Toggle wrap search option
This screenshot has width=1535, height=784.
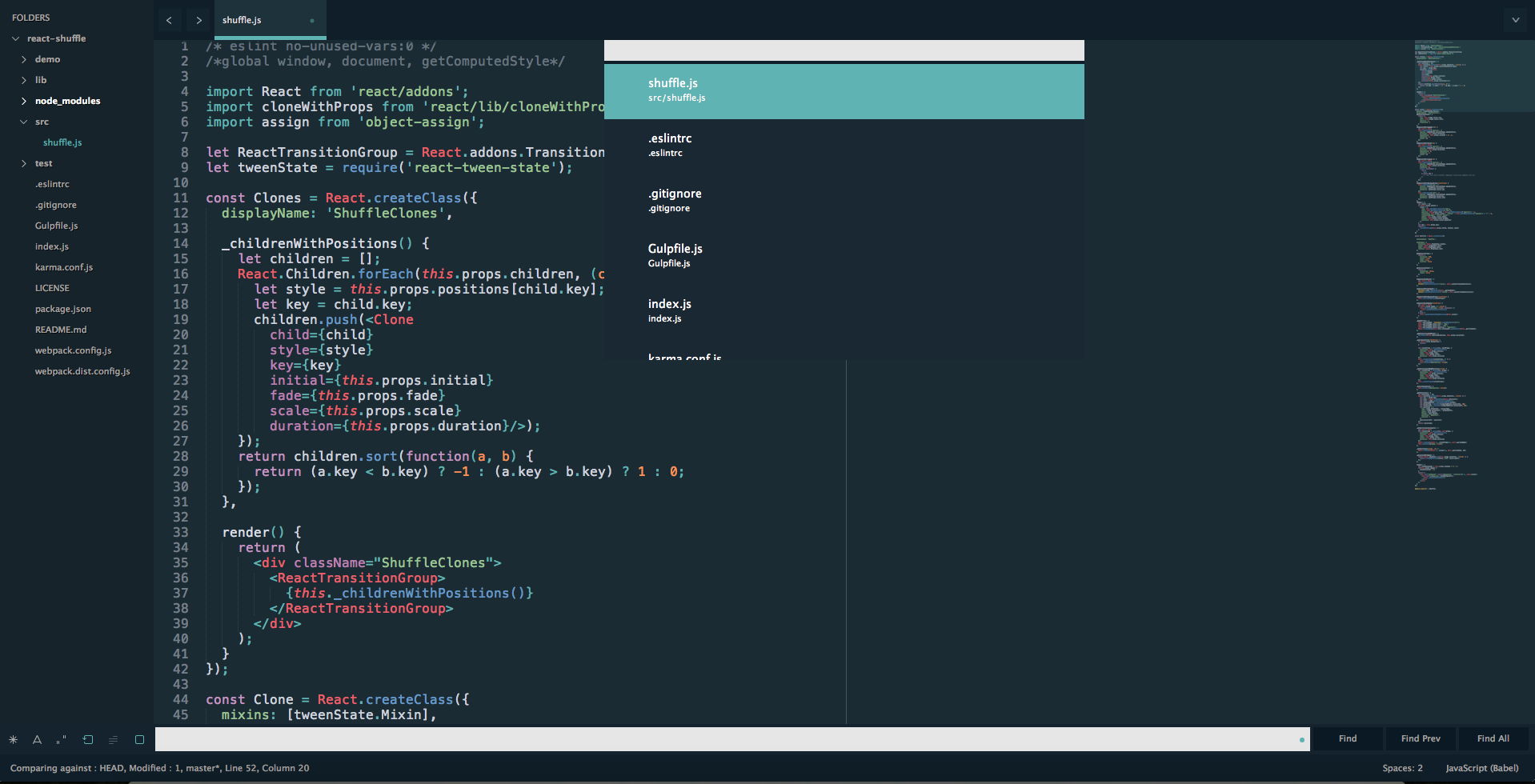pyautogui.click(x=88, y=738)
